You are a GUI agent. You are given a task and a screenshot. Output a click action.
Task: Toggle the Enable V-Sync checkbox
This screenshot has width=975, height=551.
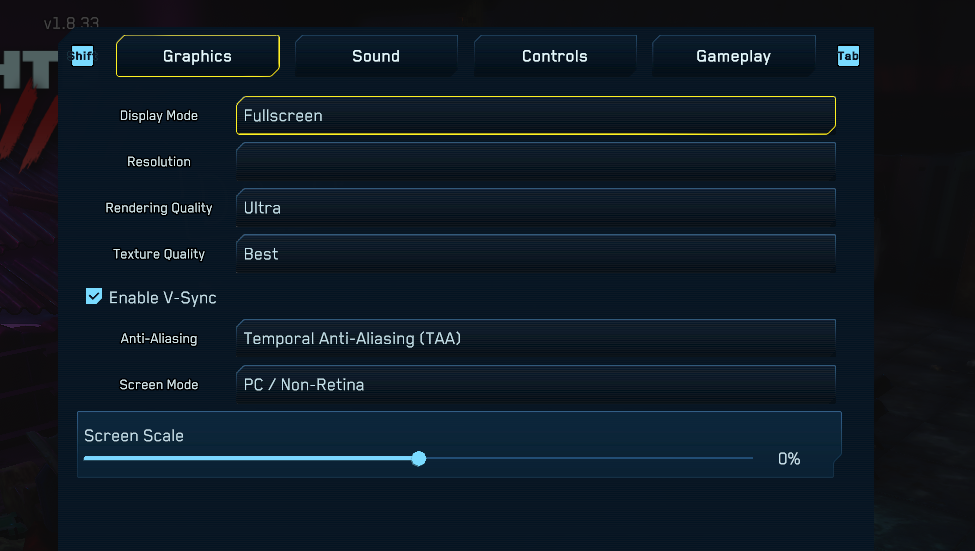coord(94,296)
